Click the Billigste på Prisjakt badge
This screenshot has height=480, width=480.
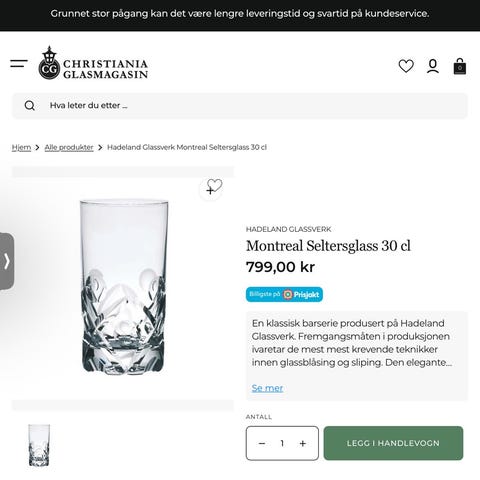click(284, 294)
